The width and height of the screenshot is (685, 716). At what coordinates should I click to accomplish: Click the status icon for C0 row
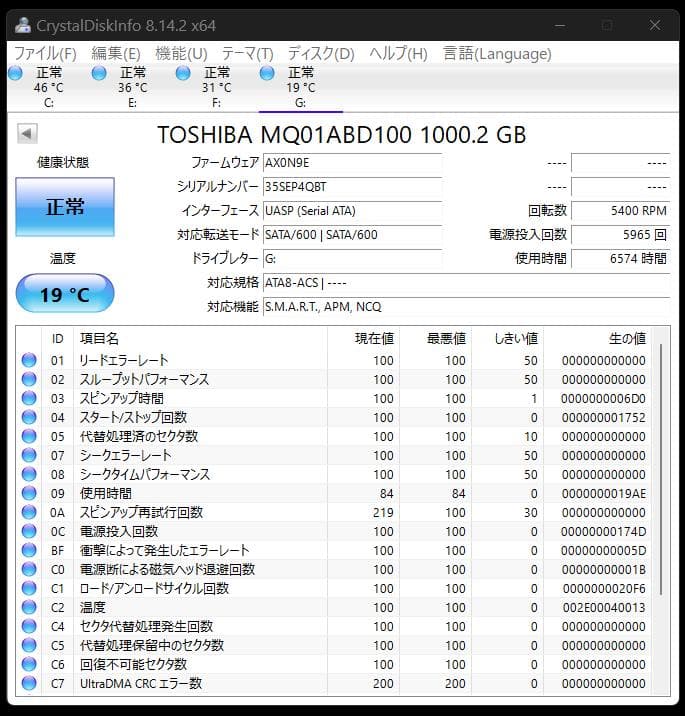(x=29, y=569)
